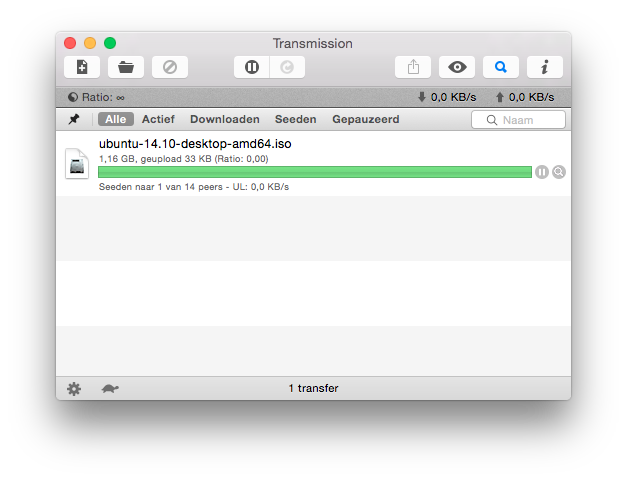
Task: Toggle the filter bar magnifier button
Action: (501, 67)
